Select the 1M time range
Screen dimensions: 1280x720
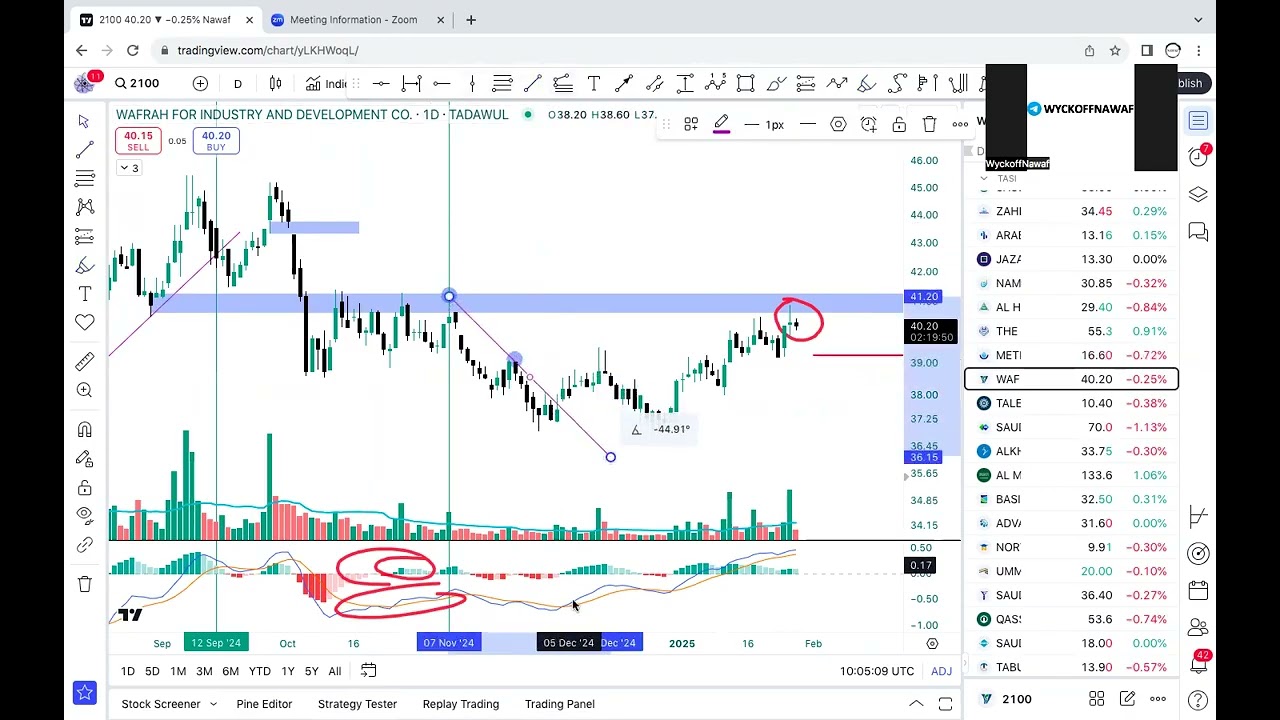coord(178,671)
